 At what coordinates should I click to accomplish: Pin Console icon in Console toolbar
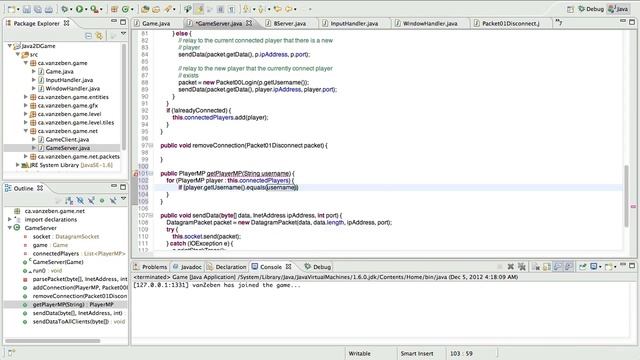pyautogui.click(x=583, y=267)
